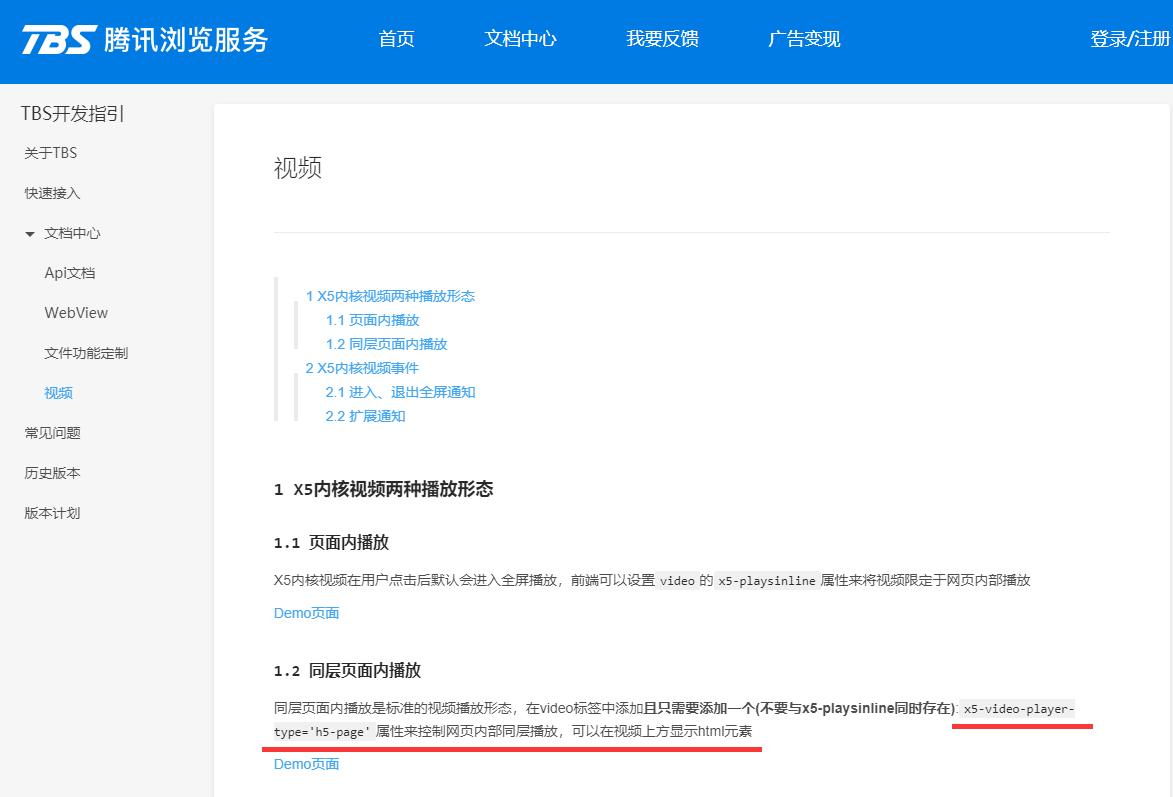Click the type='h5-page' code snippet
Image resolution: width=1173 pixels, height=797 pixels.
coord(322,732)
